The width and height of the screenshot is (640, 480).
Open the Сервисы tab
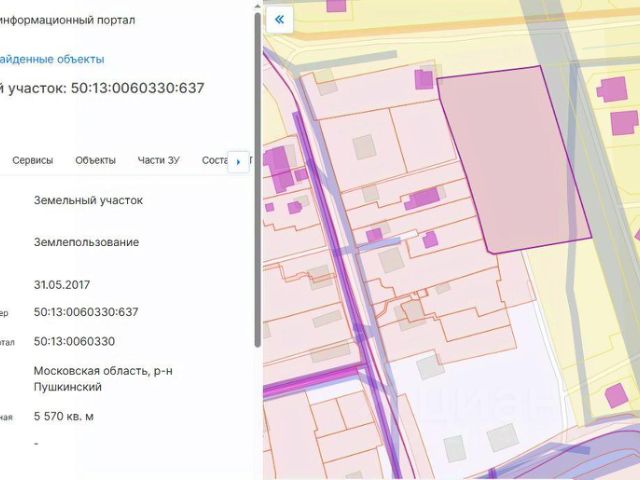click(x=33, y=160)
